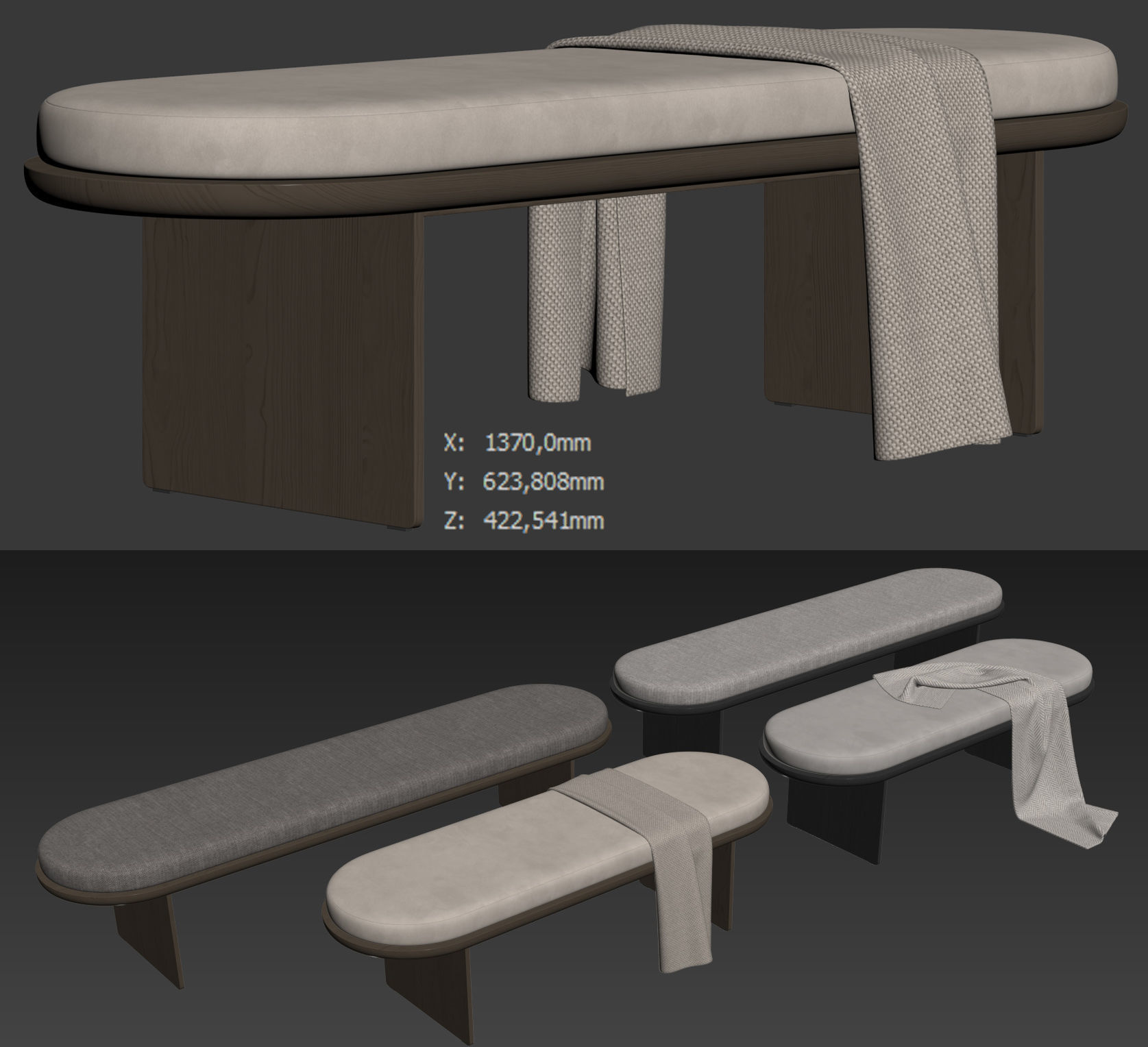Select the X: 1370,0mm dimension text
Viewport: 1148px width, 1047px height.
pyautogui.click(x=517, y=443)
